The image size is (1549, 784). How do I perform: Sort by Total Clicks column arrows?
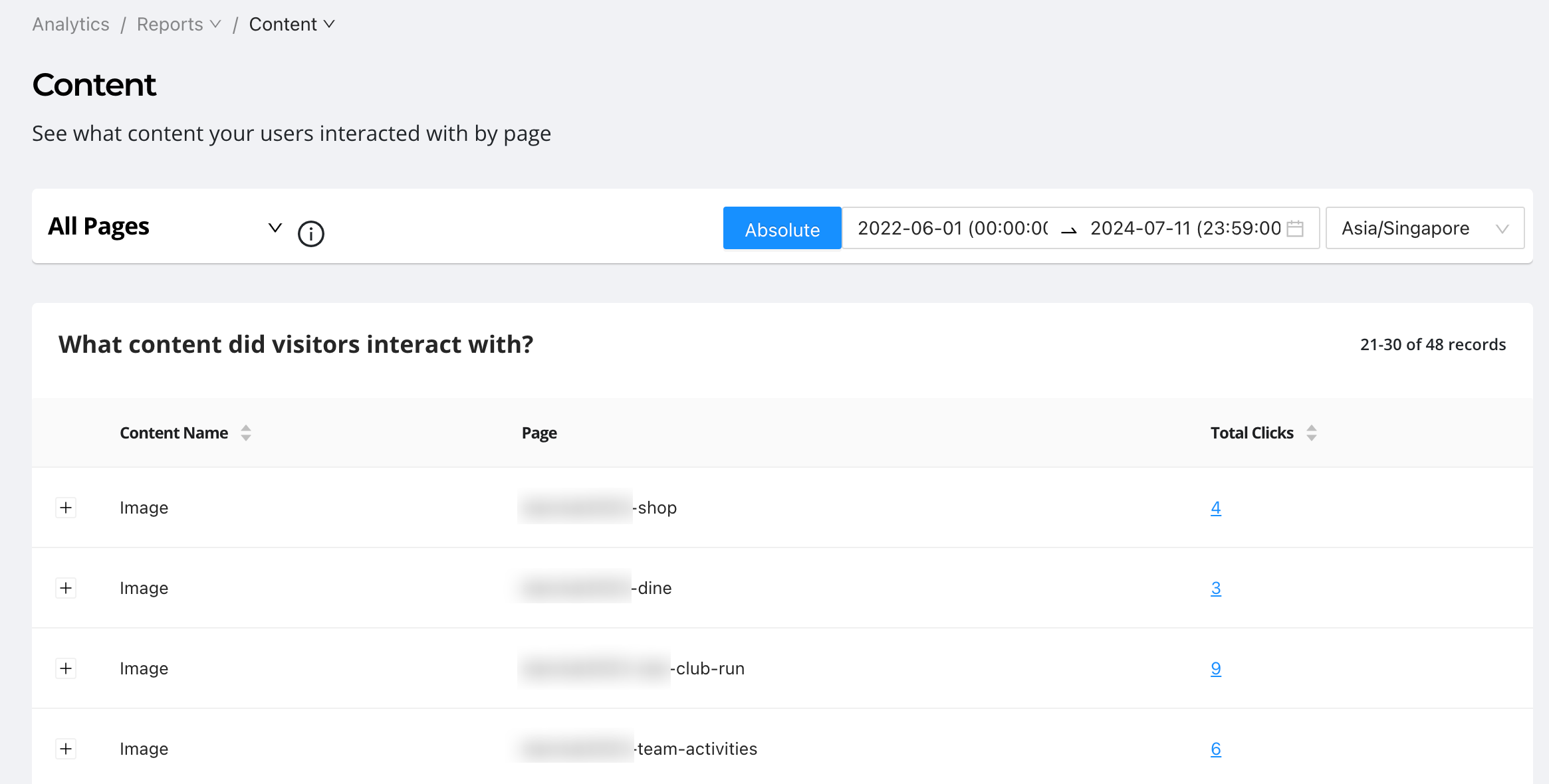pos(1311,433)
